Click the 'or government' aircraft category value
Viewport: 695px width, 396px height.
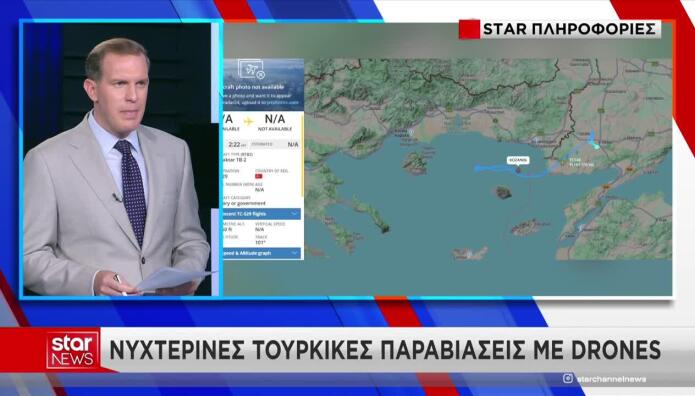(x=245, y=204)
